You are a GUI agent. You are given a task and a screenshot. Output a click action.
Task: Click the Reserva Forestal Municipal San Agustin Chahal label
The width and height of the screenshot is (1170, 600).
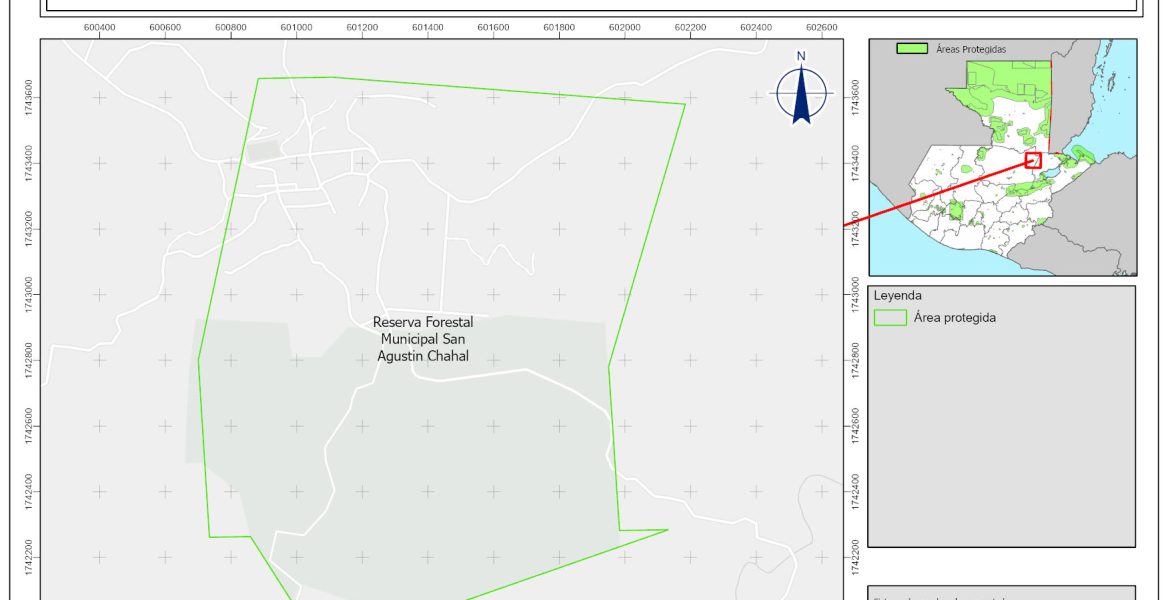click(422, 339)
